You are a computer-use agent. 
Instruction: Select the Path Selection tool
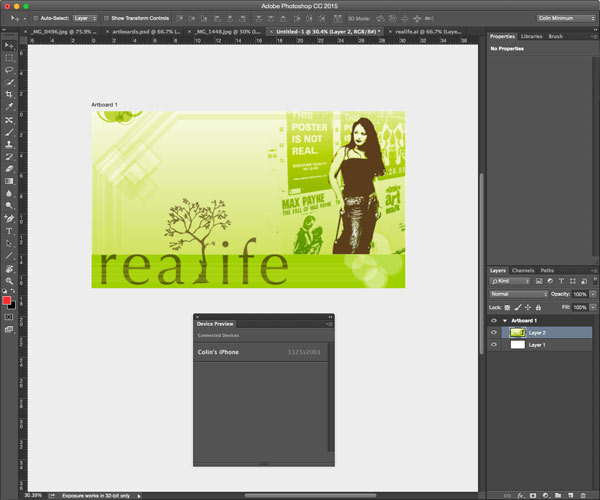tap(9, 243)
